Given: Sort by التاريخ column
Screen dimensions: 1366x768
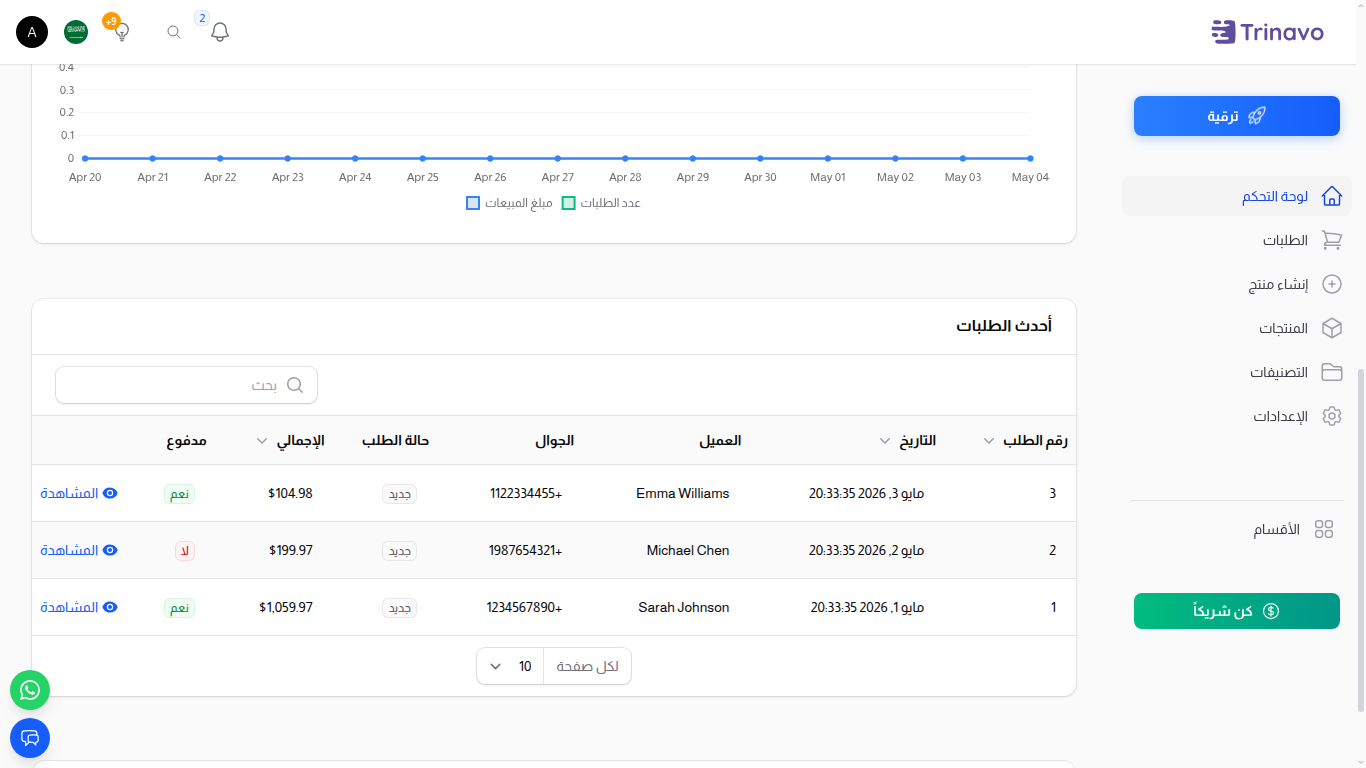Looking at the screenshot, I should pyautogui.click(x=908, y=441).
